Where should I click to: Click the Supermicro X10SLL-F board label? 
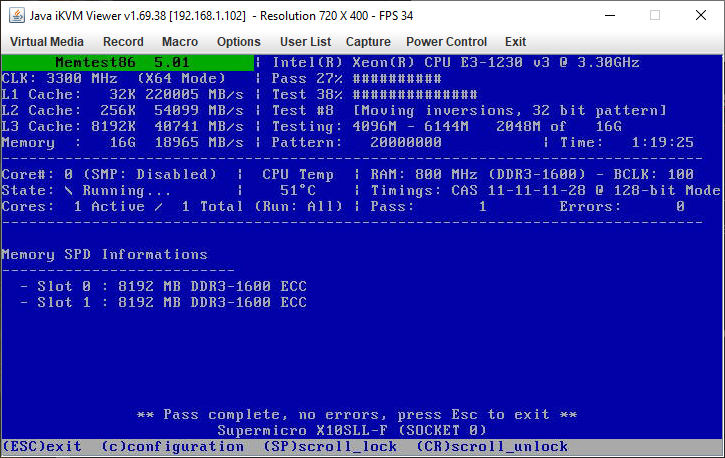tap(352, 430)
